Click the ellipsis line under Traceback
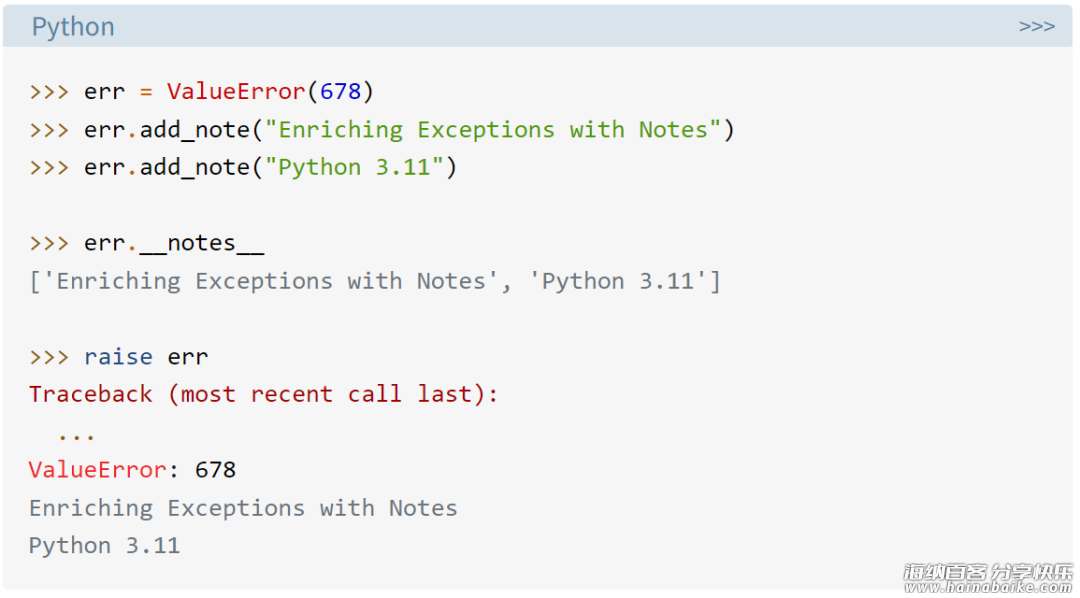 76,435
